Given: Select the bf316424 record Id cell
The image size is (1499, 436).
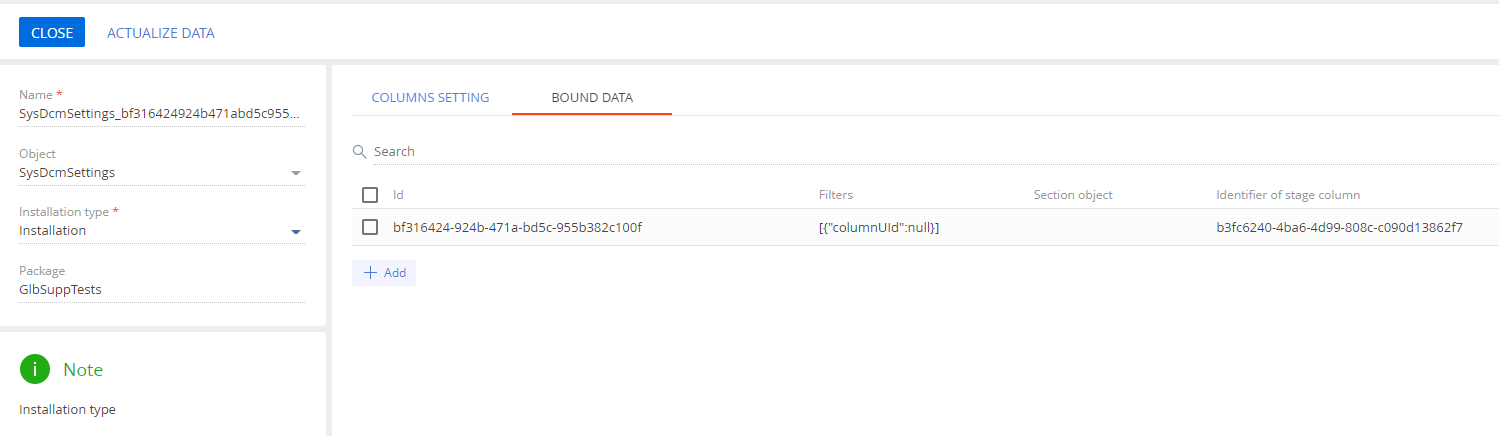Looking at the screenshot, I should 517,227.
